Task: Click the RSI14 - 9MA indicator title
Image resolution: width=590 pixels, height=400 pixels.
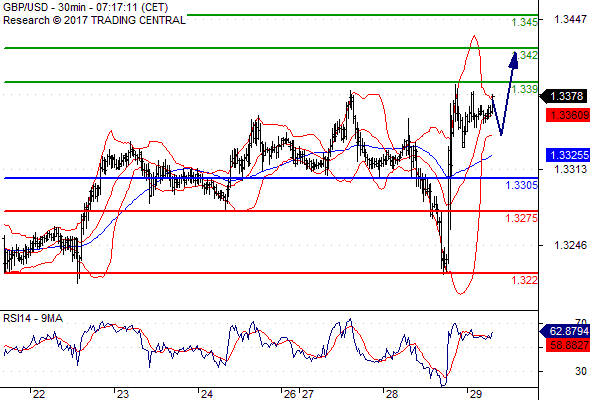Action: [33, 318]
